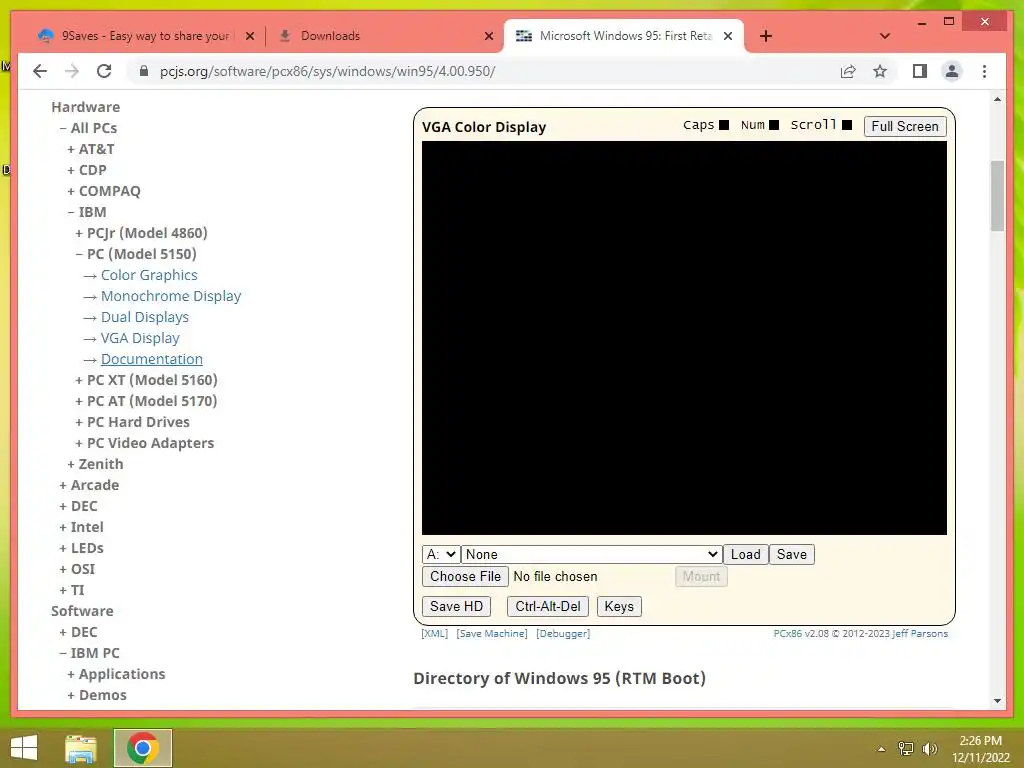Send Ctrl-Alt-Del to the machine

[548, 607]
